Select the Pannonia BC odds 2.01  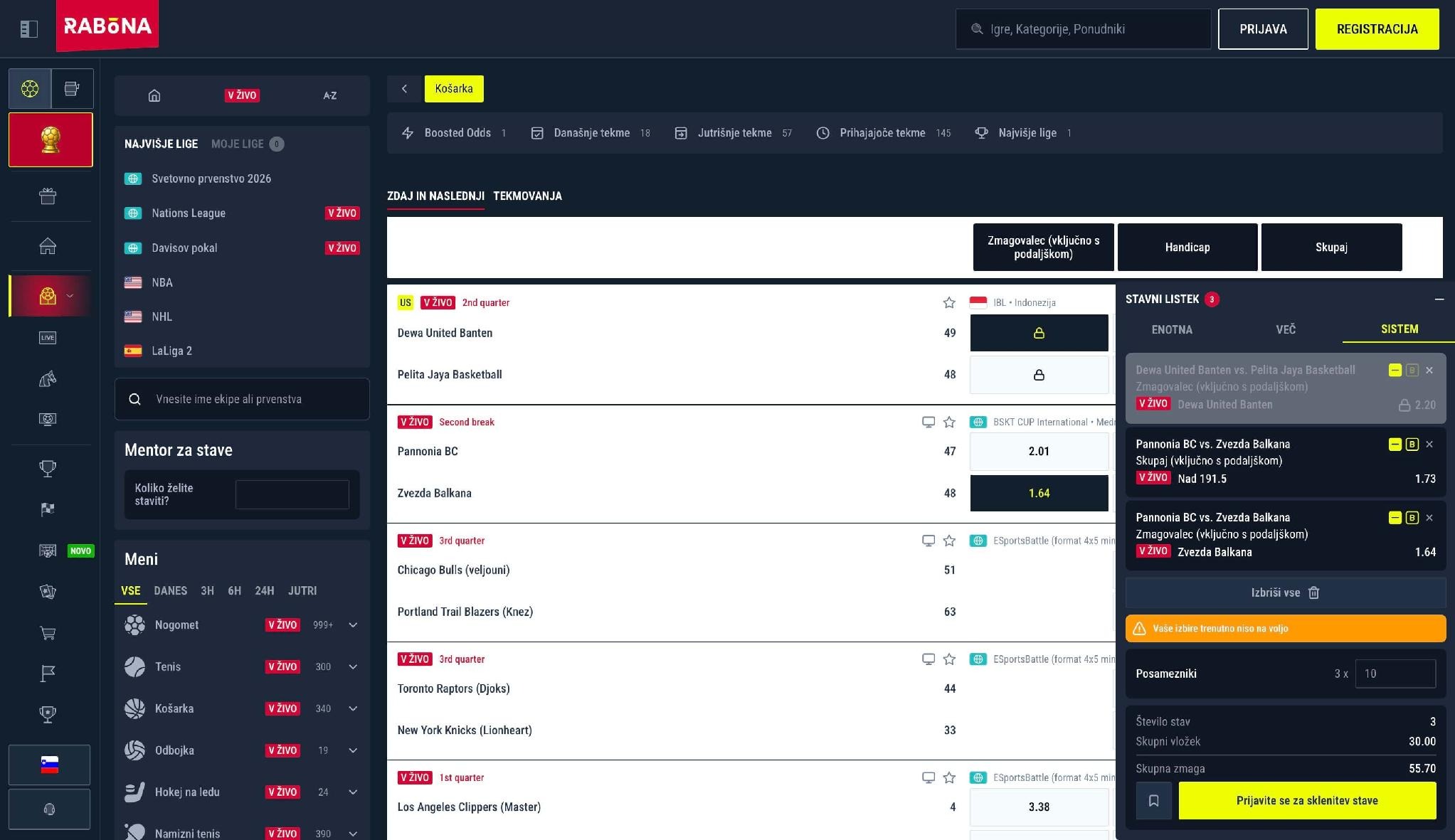pos(1039,452)
